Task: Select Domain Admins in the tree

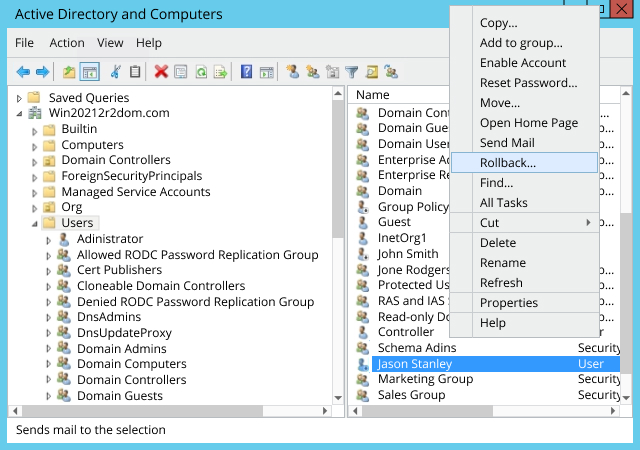Action: click(122, 349)
